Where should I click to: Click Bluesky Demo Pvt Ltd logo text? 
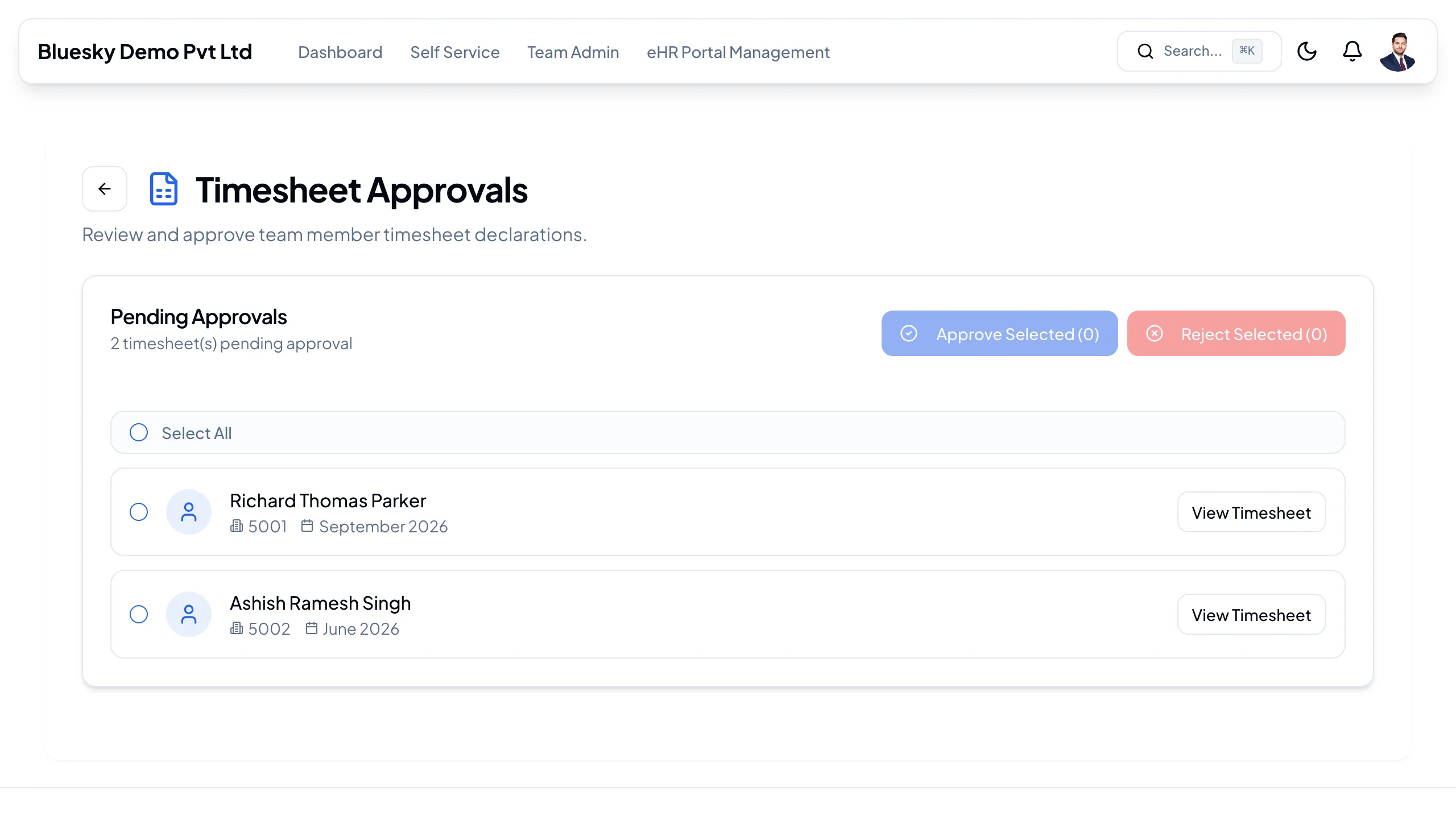tap(145, 52)
